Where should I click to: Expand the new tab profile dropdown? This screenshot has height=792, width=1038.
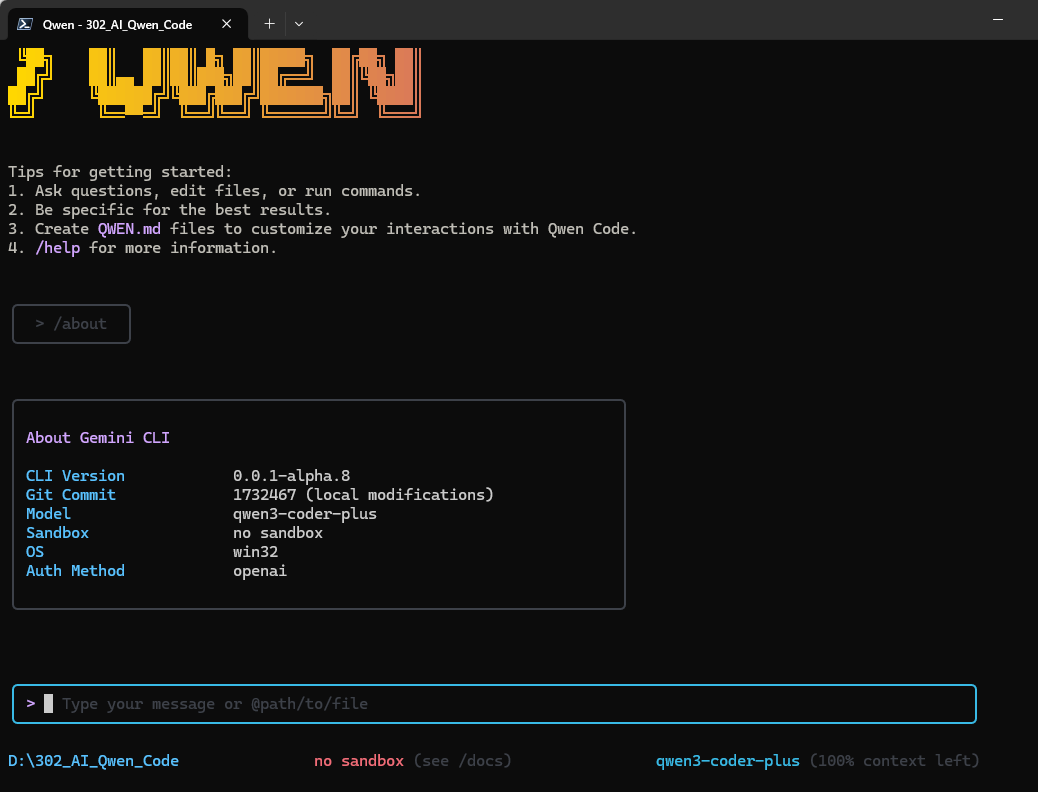click(x=299, y=24)
